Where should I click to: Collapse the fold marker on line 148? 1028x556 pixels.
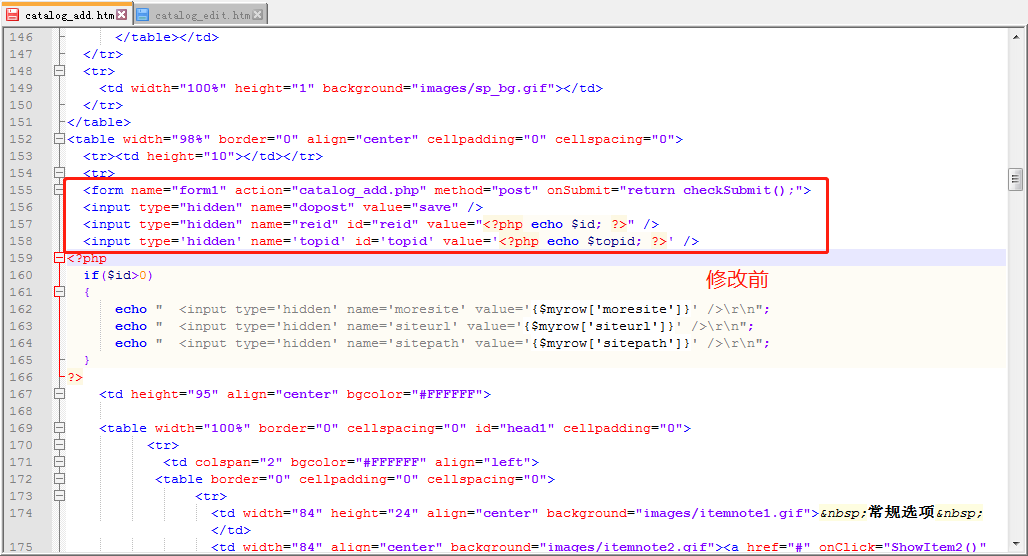pos(59,71)
